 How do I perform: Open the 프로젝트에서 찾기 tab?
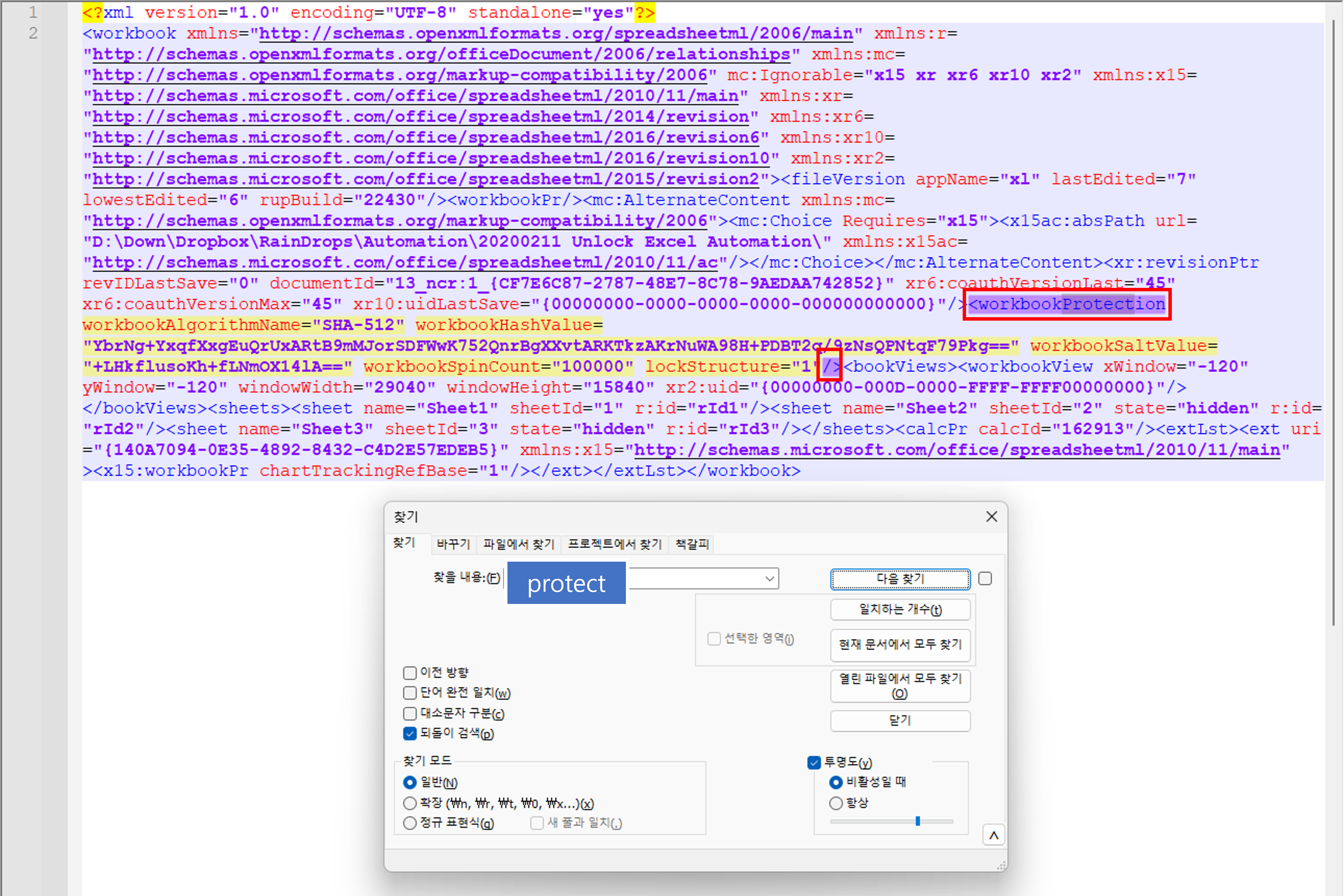click(614, 544)
